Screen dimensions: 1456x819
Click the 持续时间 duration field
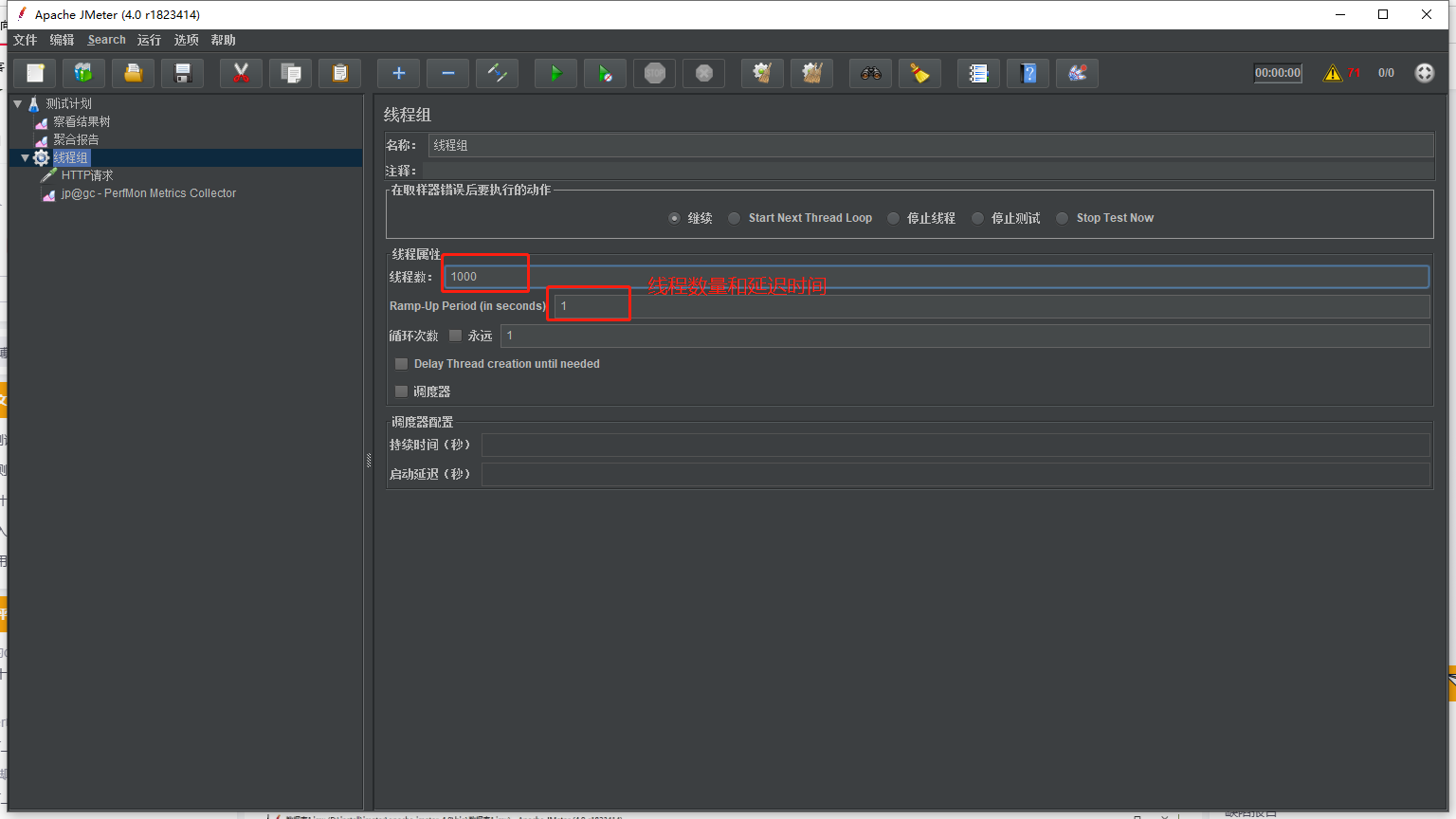point(955,446)
